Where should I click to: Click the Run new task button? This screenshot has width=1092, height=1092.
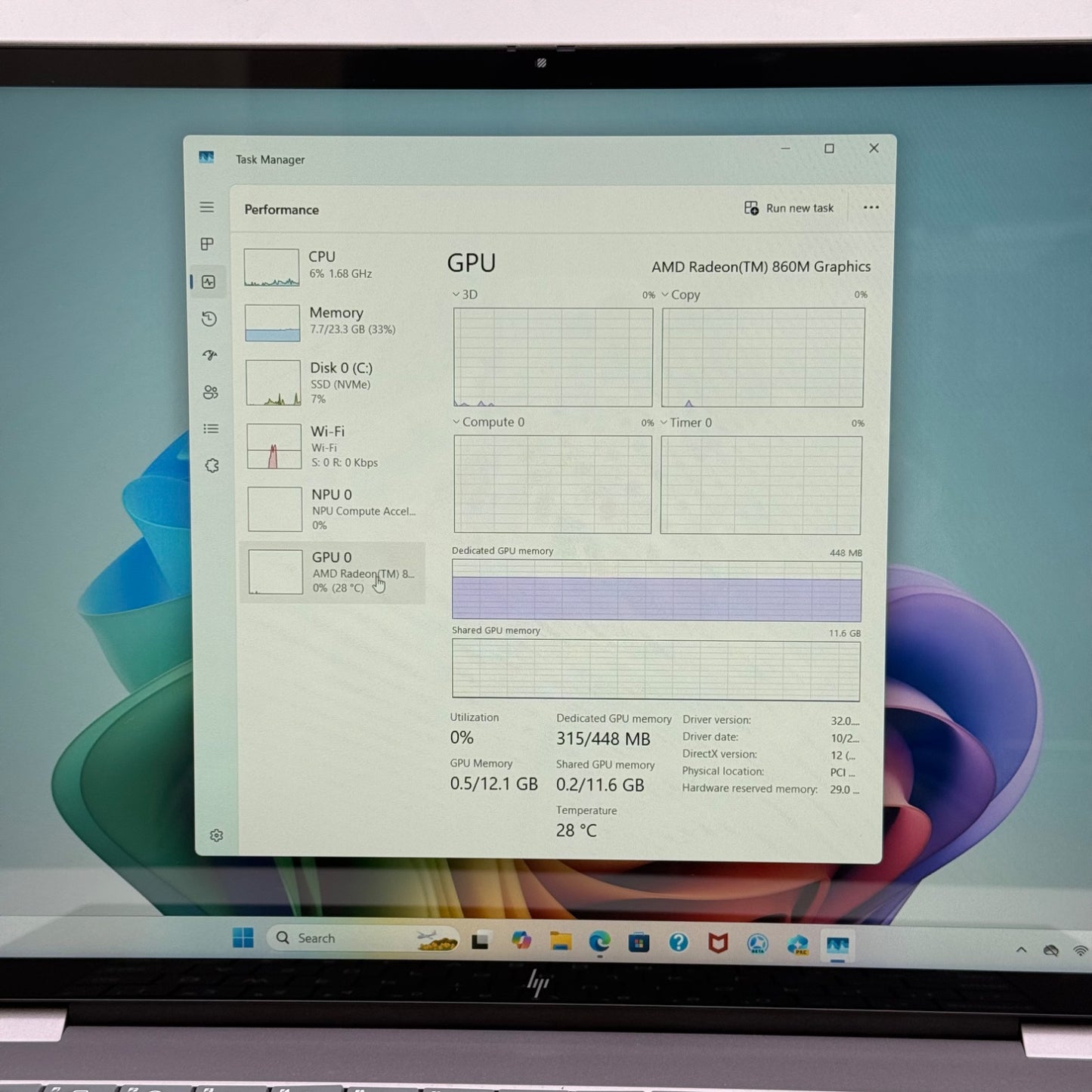(789, 209)
